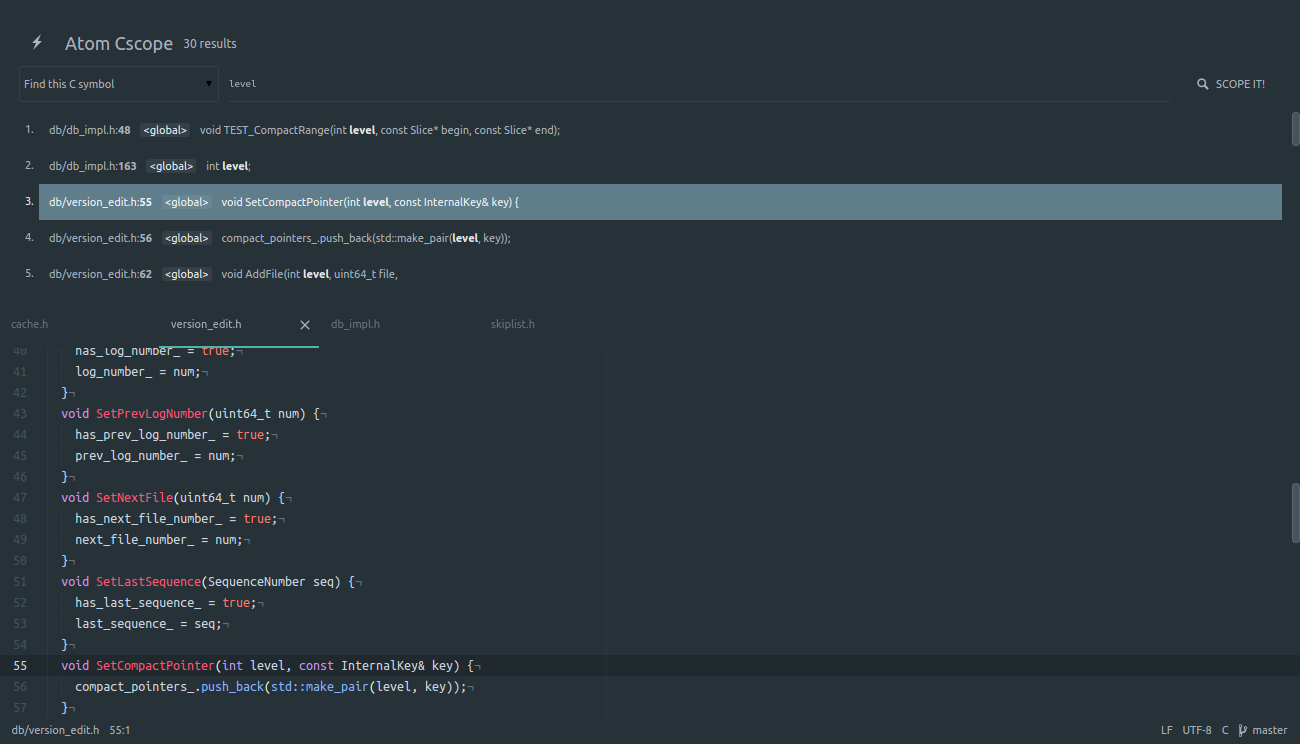1300x744 pixels.
Task: Click the db/version_edit.h path in status bar
Action: (55, 730)
